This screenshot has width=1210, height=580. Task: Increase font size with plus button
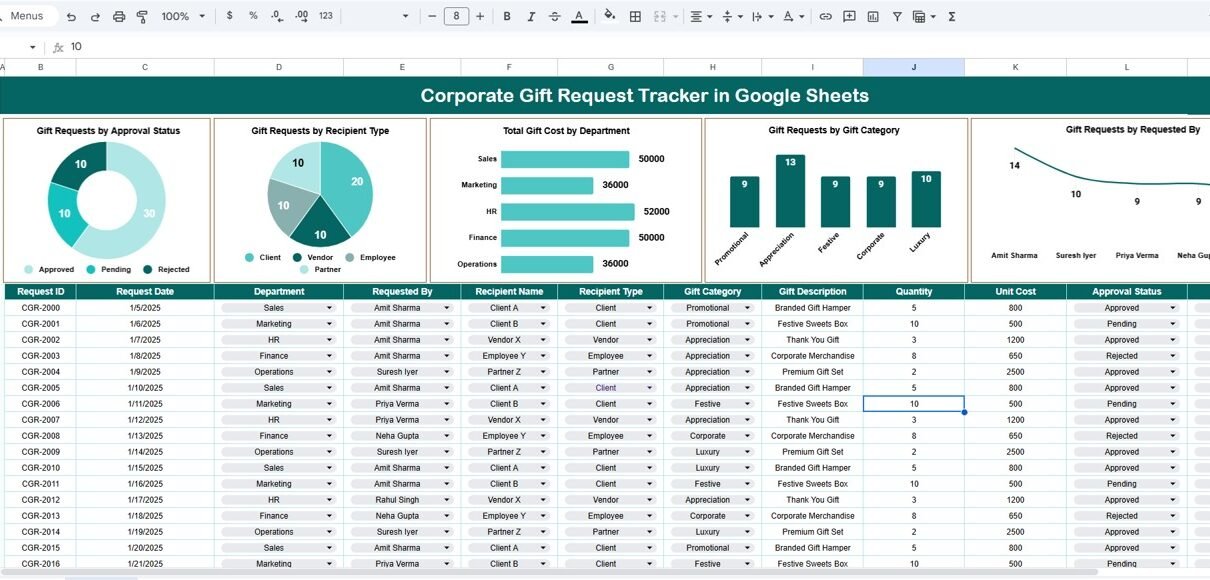point(481,17)
